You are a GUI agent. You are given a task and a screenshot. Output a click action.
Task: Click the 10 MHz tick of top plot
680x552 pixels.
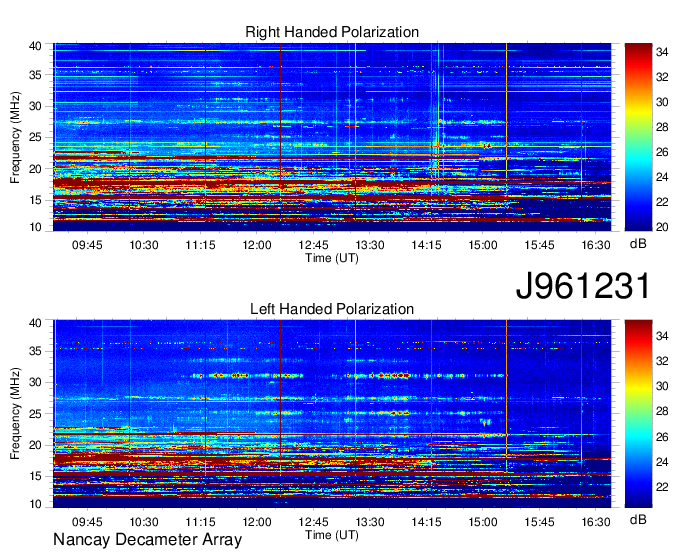pos(36,227)
